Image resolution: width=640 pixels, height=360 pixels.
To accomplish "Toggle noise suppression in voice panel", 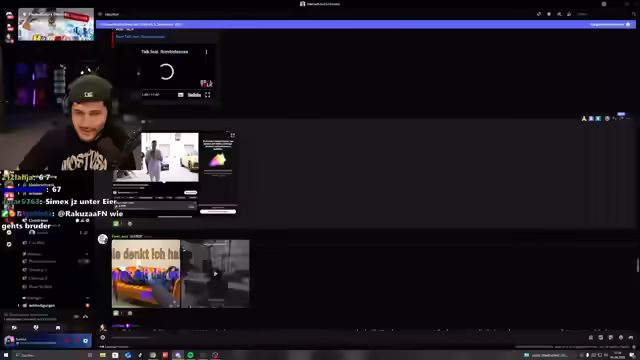I will click(76, 317).
